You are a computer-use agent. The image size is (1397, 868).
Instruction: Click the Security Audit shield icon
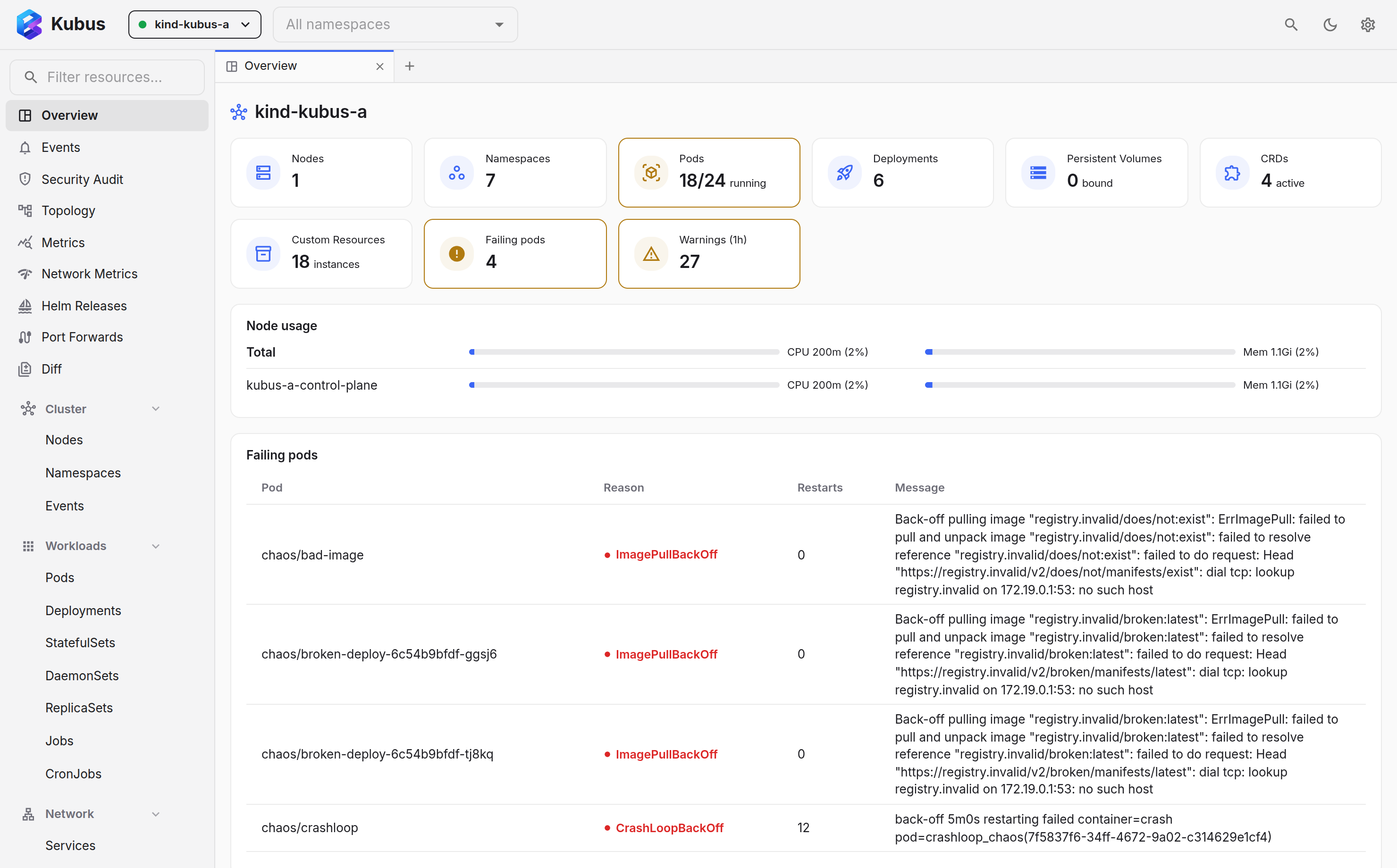(25, 179)
